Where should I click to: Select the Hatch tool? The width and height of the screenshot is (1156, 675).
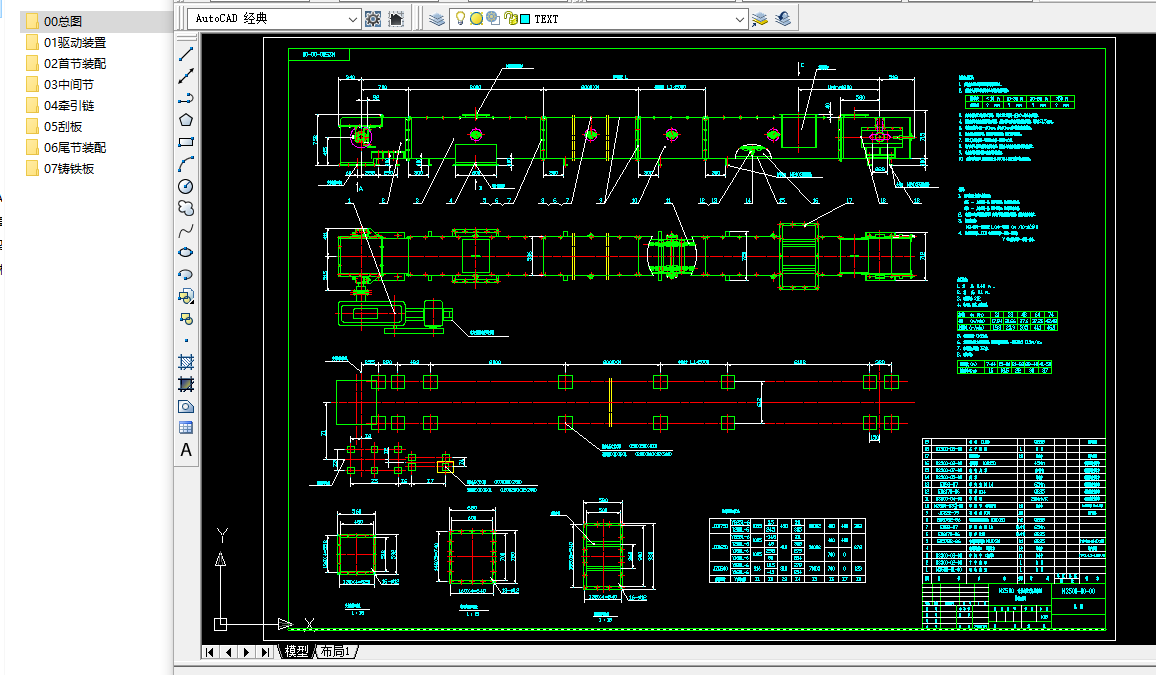point(186,361)
